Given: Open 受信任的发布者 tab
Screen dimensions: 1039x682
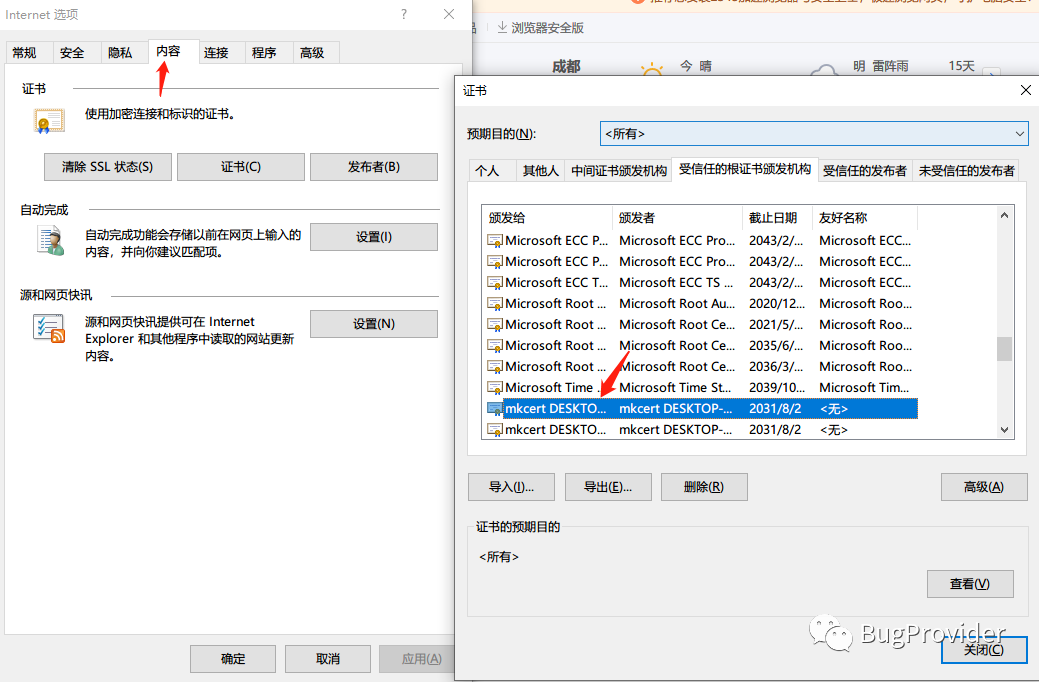Looking at the screenshot, I should pyautogui.click(x=865, y=171).
